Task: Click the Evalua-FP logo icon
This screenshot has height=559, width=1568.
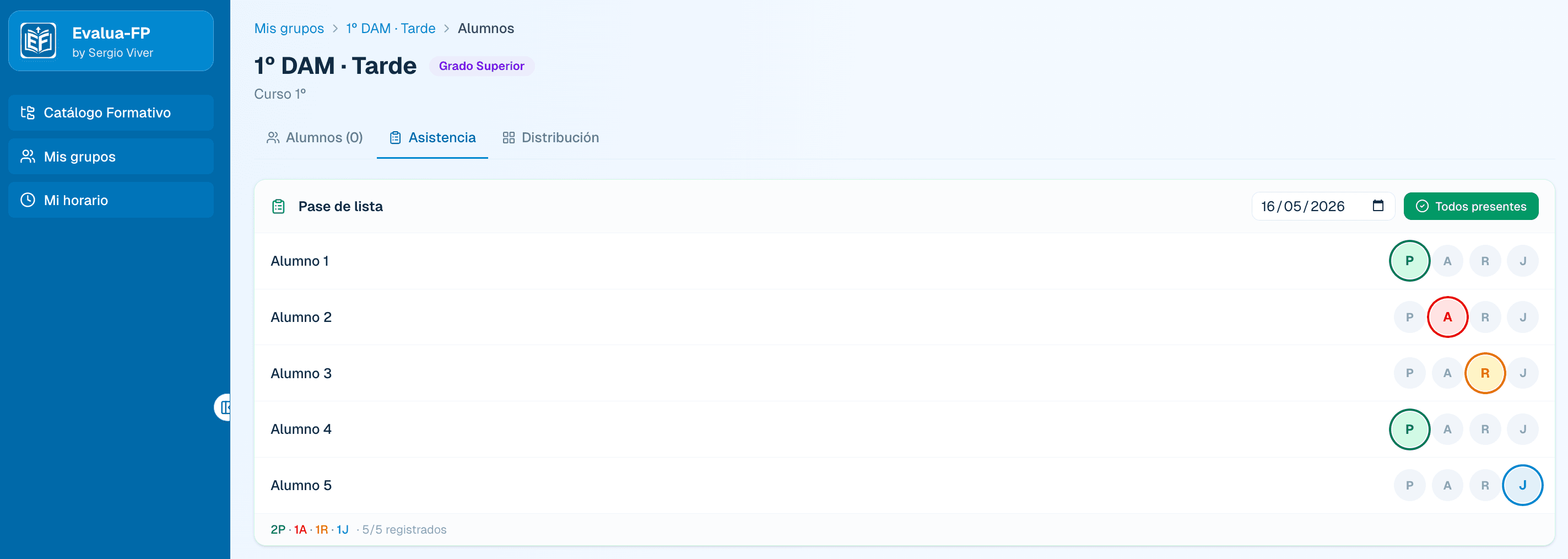Action: click(x=39, y=41)
